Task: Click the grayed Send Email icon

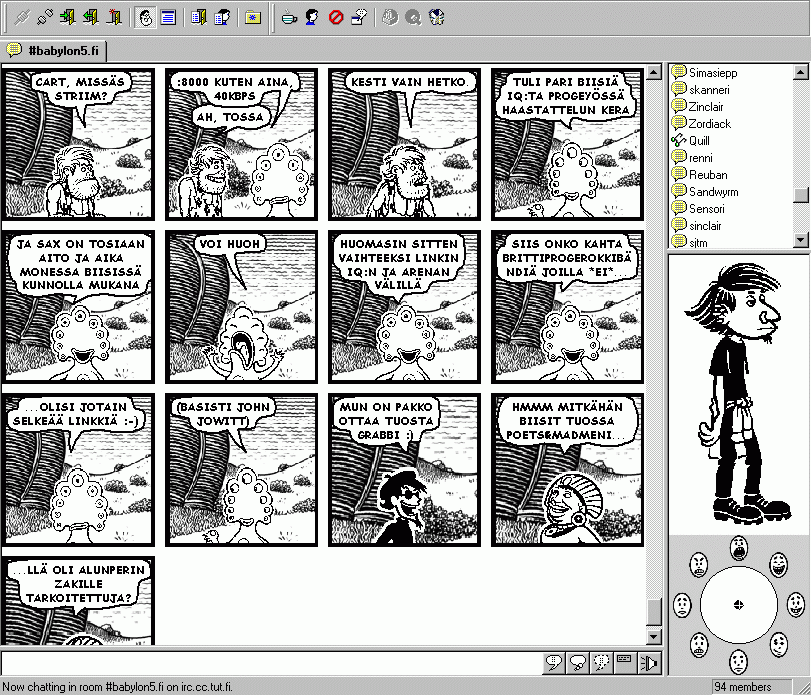Action: [x=390, y=18]
